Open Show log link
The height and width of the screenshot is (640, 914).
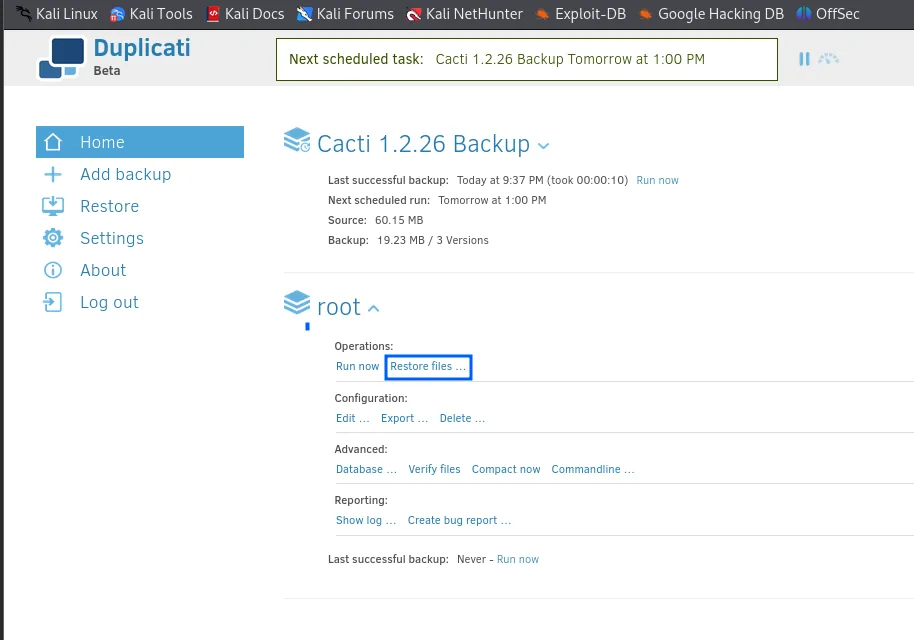[366, 521]
